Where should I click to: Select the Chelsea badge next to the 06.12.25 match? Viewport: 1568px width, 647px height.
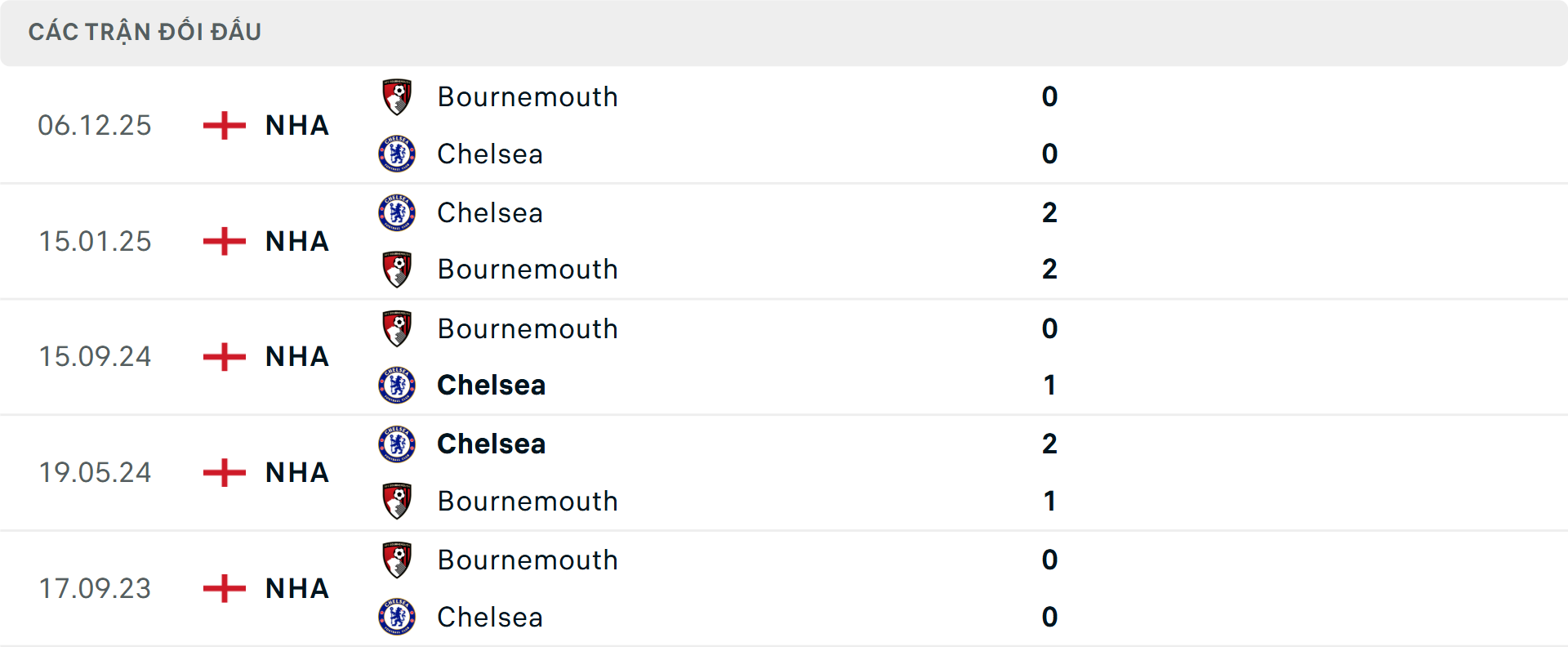coord(397,154)
